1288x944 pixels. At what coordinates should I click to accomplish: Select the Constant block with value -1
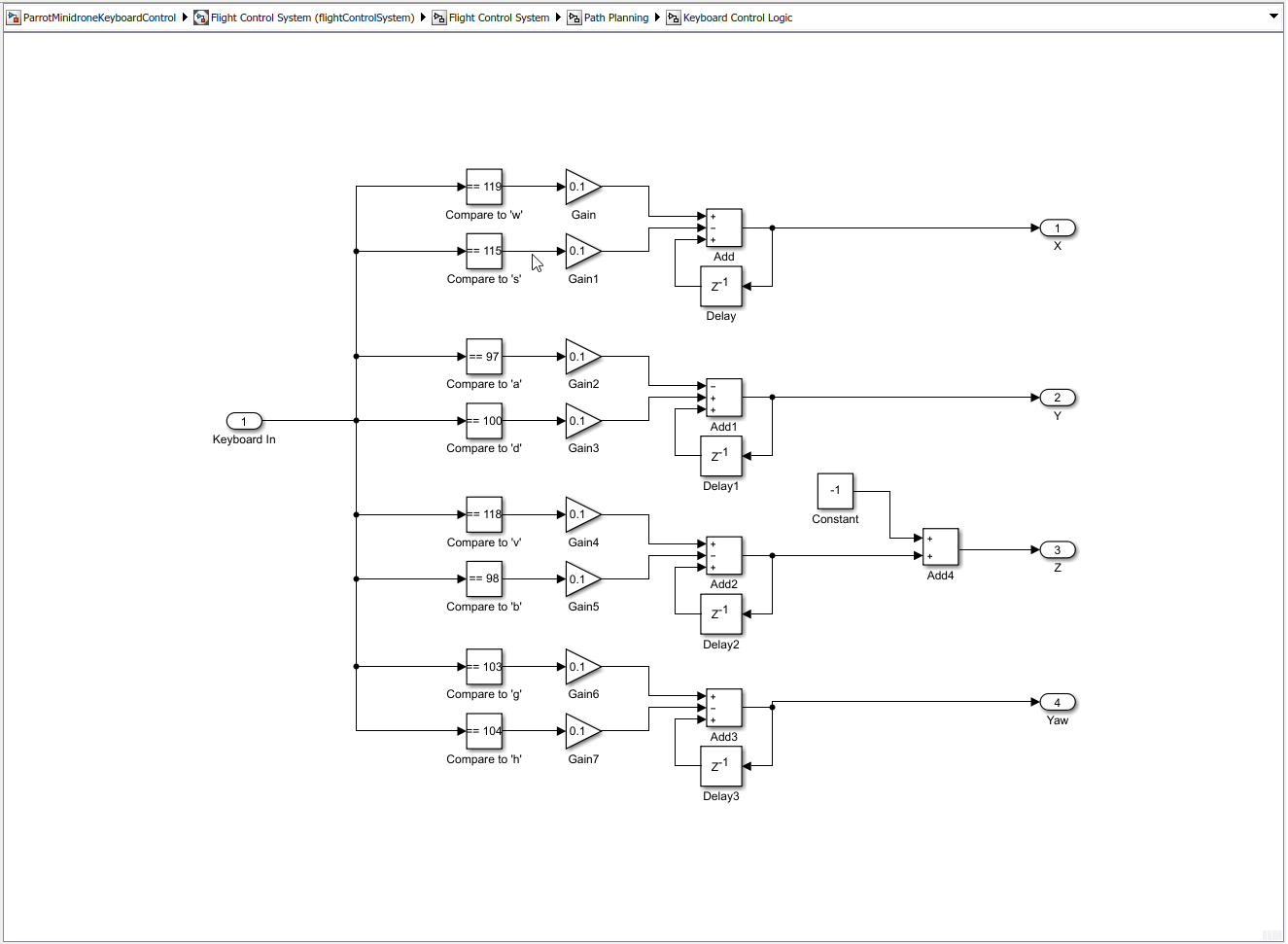point(835,491)
